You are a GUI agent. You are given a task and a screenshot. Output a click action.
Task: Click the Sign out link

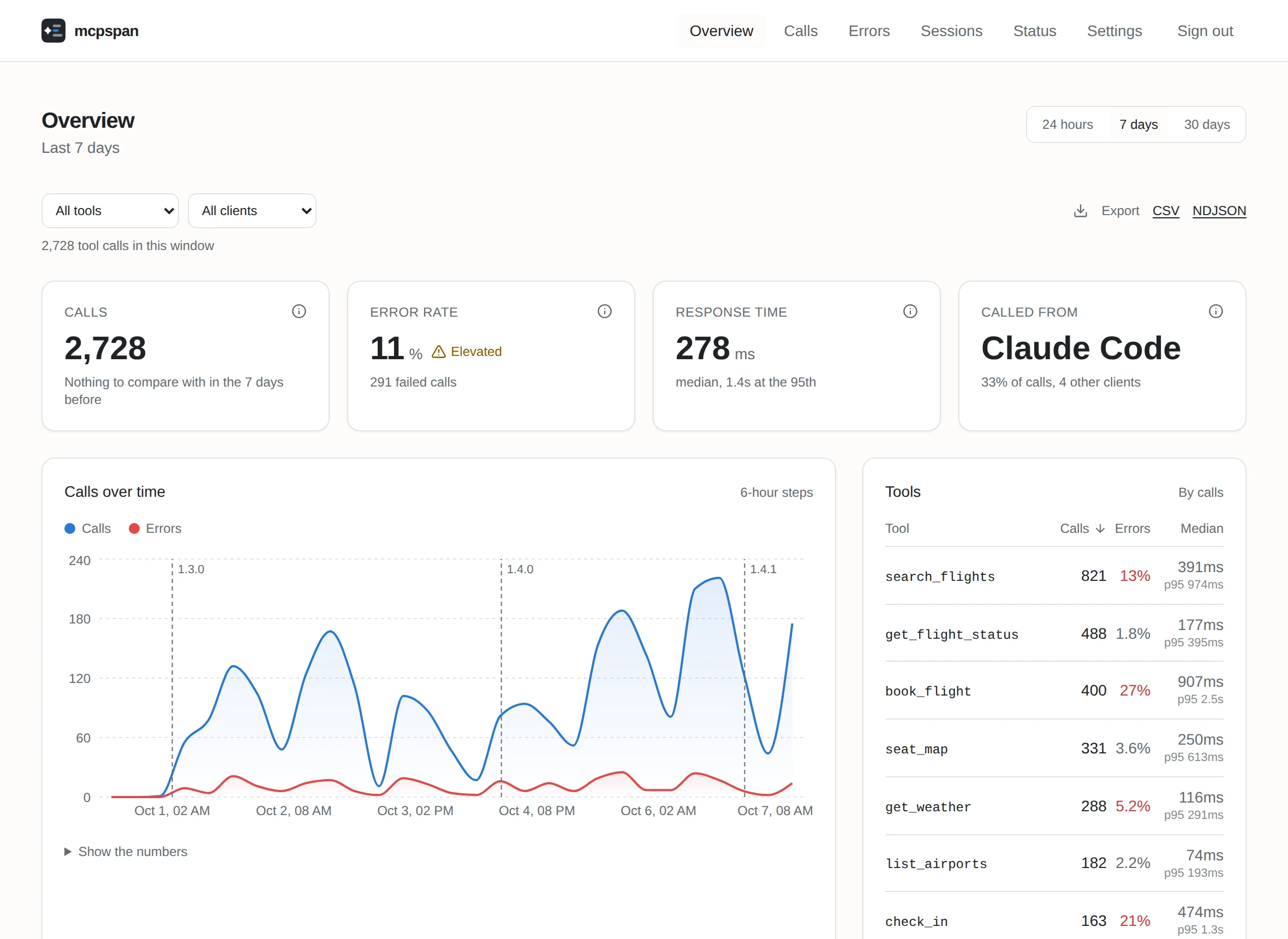1205,31
